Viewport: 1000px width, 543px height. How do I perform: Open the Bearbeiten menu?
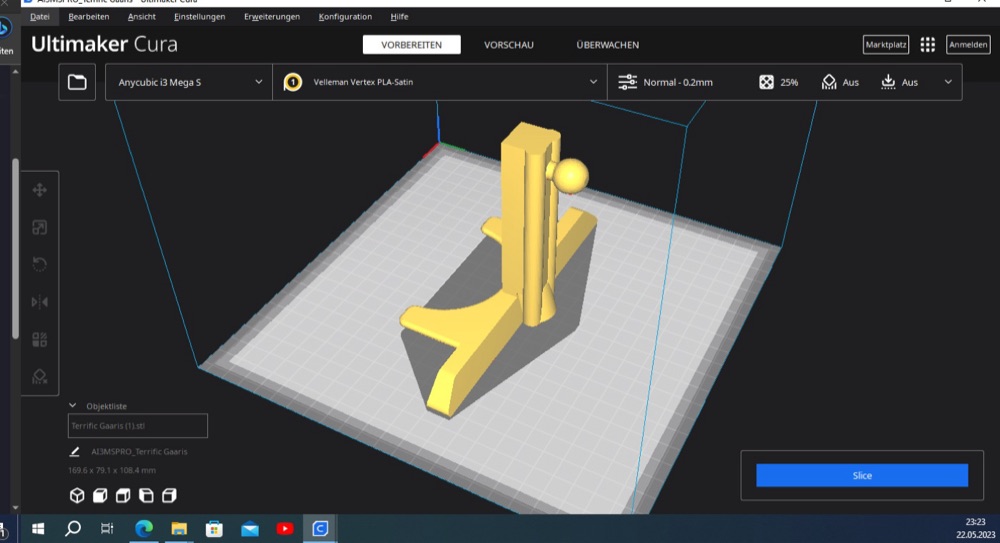click(x=89, y=17)
